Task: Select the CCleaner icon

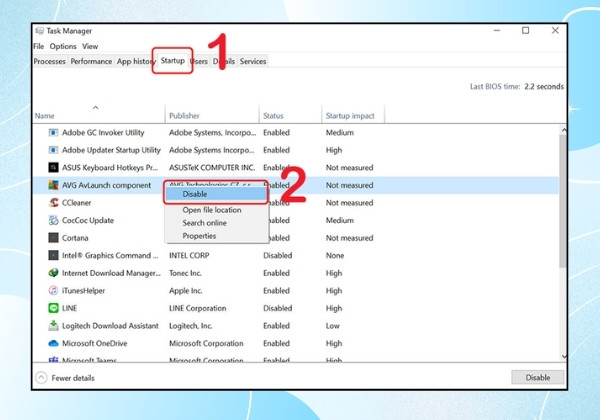Action: pos(53,203)
